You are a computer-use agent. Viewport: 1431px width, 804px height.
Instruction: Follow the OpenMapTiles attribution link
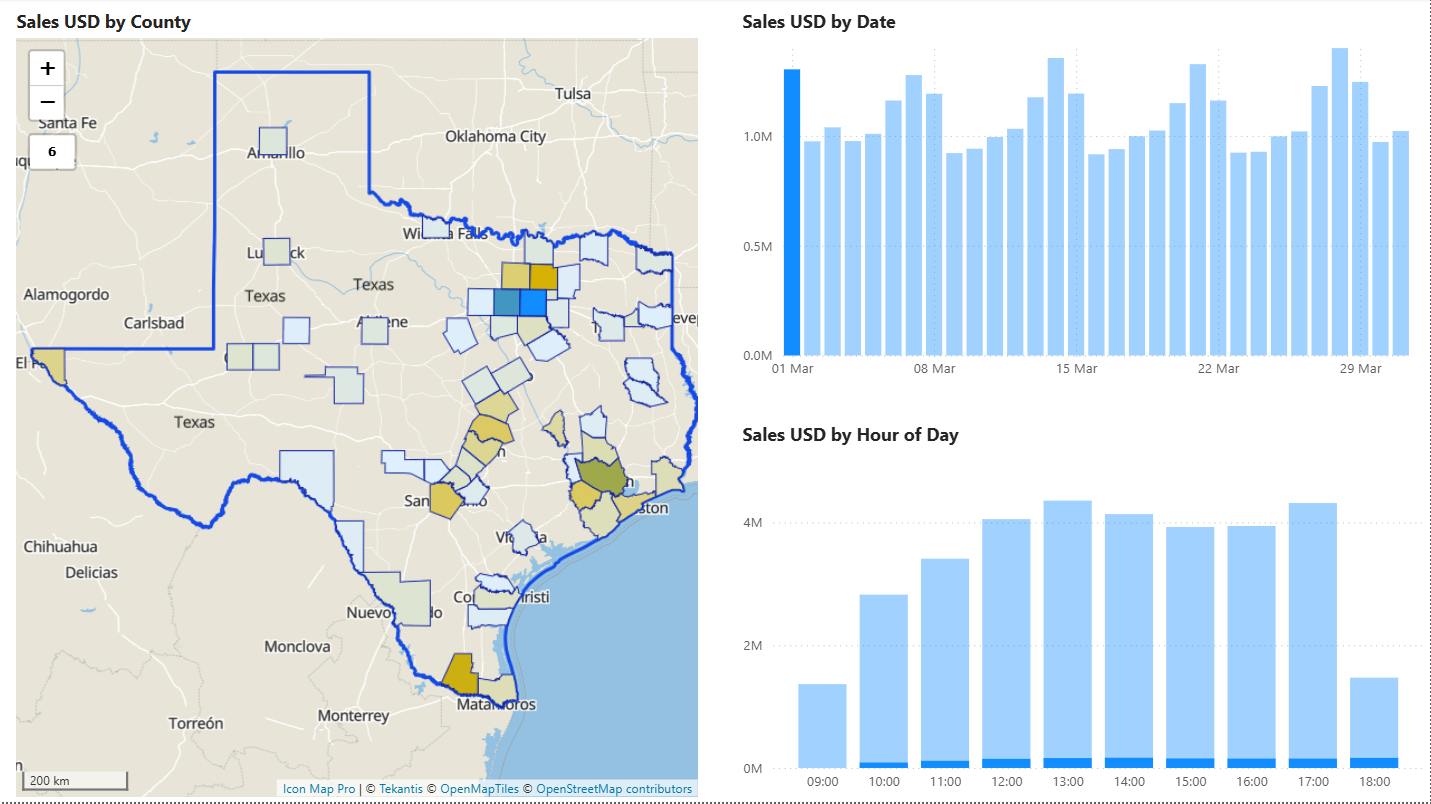point(479,789)
